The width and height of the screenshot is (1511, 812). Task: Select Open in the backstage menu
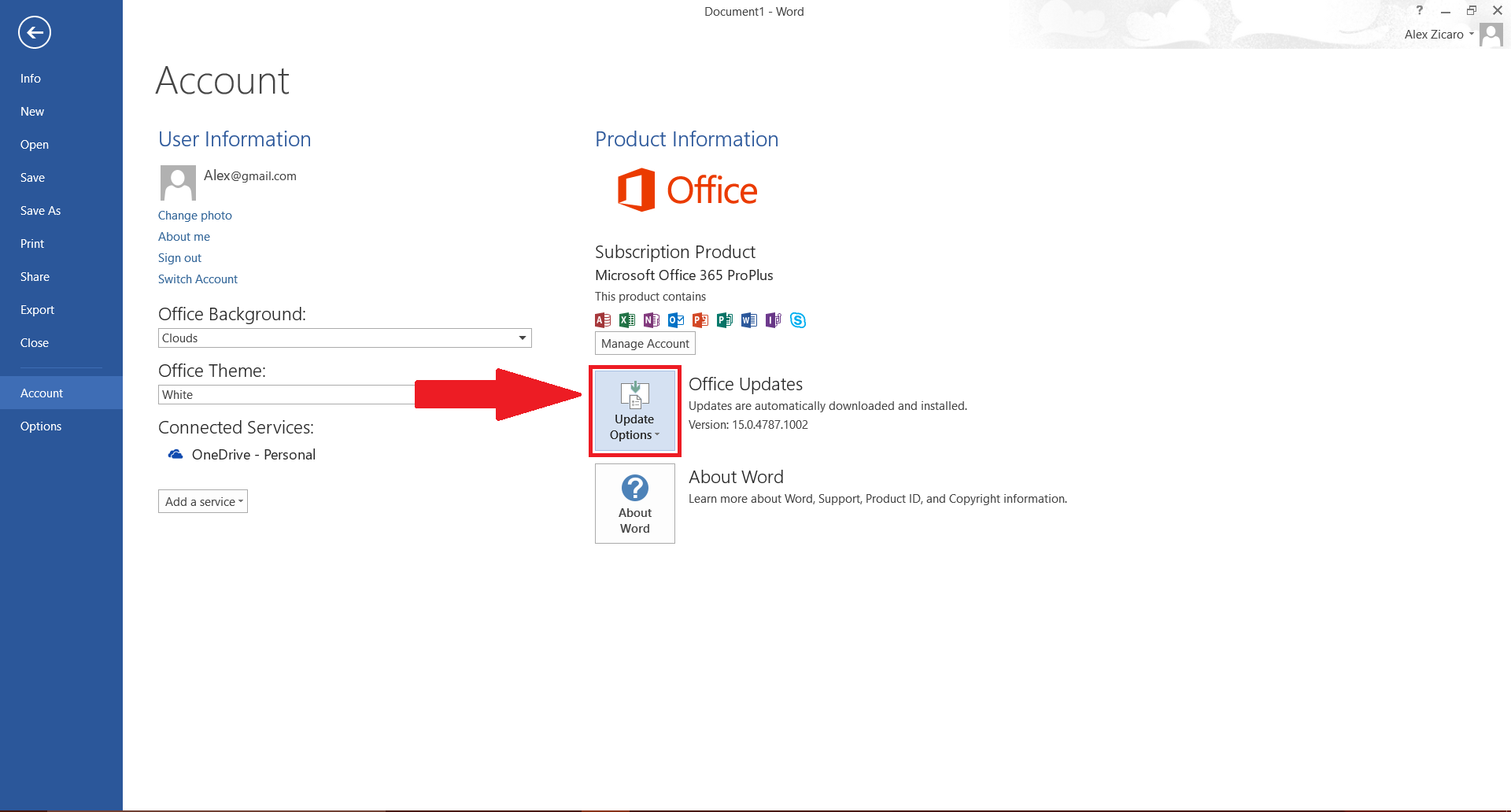click(61, 145)
